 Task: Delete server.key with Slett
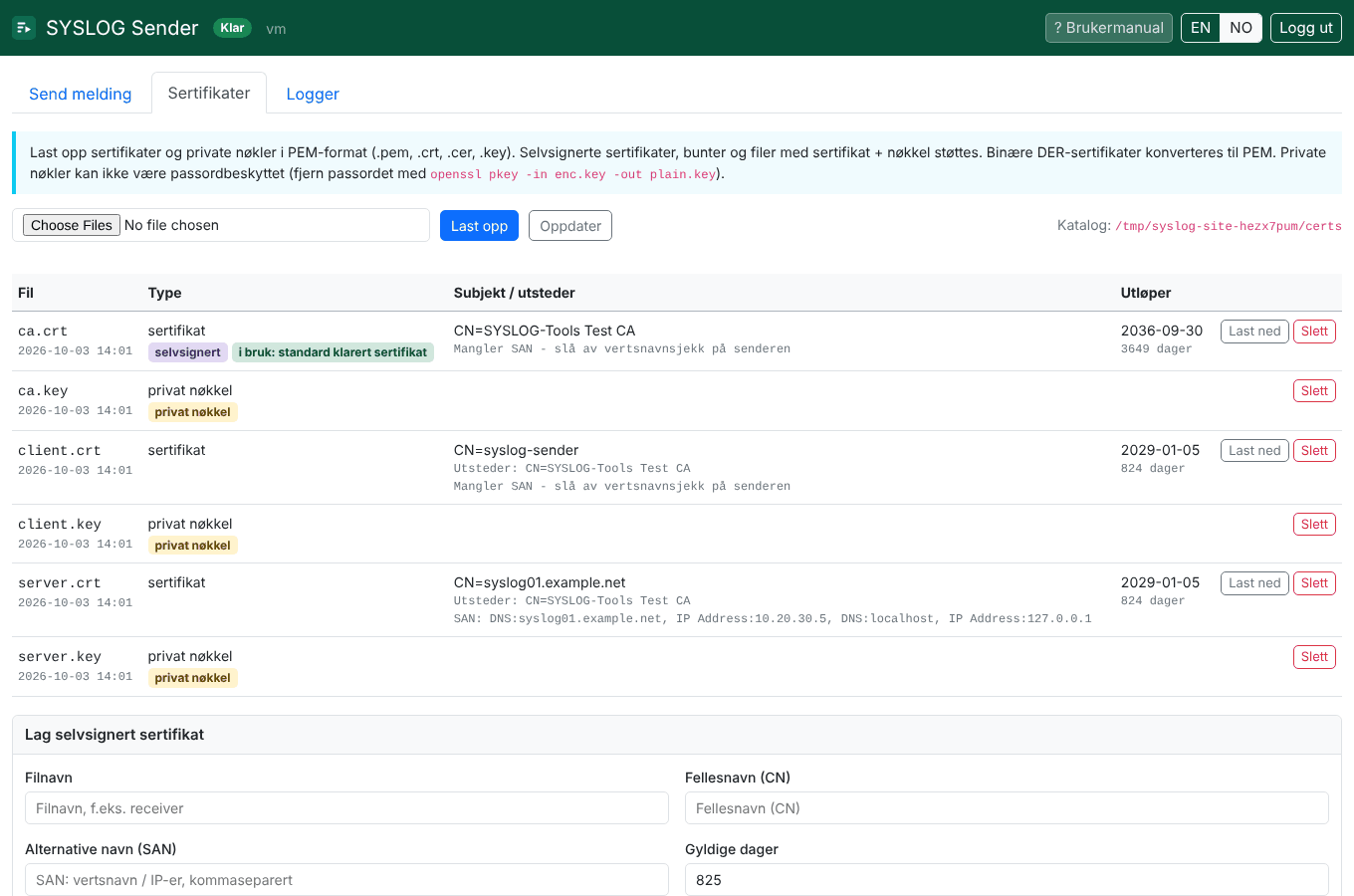tap(1314, 657)
